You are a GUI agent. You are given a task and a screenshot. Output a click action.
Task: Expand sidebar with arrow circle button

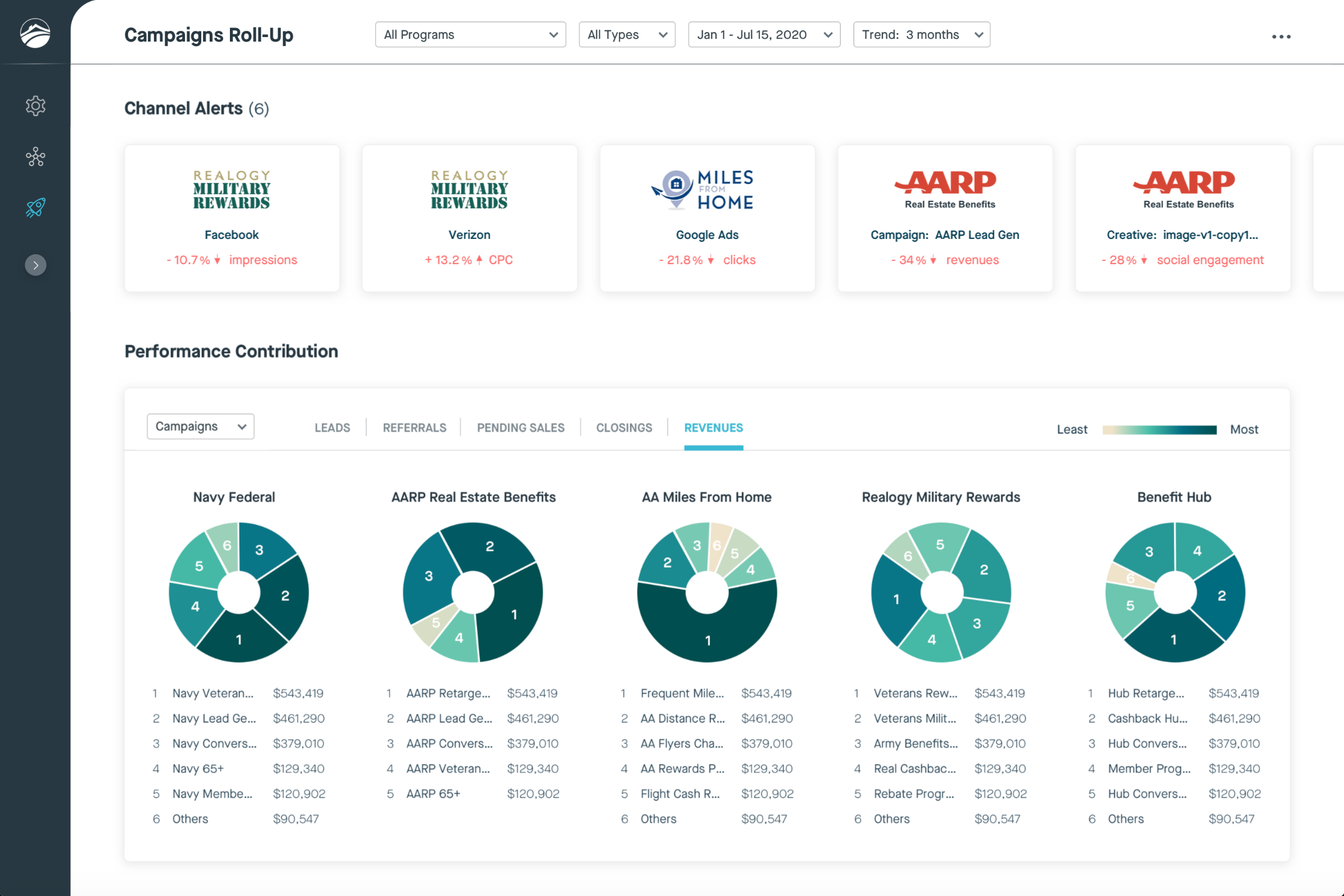click(35, 265)
